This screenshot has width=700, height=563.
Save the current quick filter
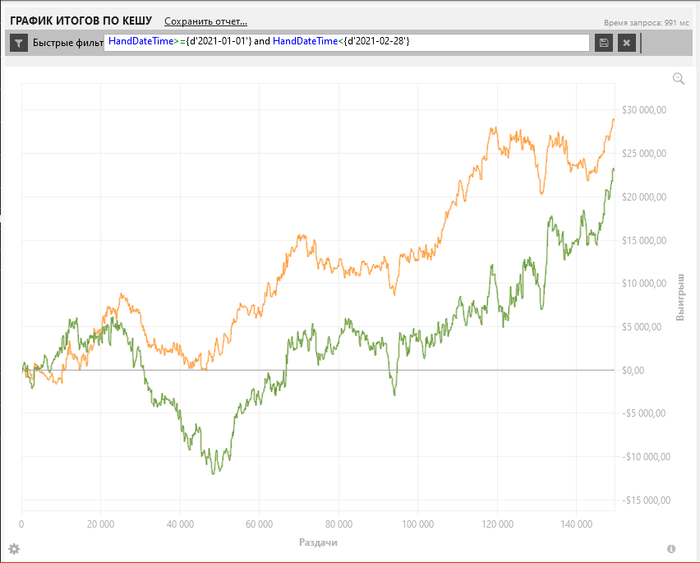[604, 43]
